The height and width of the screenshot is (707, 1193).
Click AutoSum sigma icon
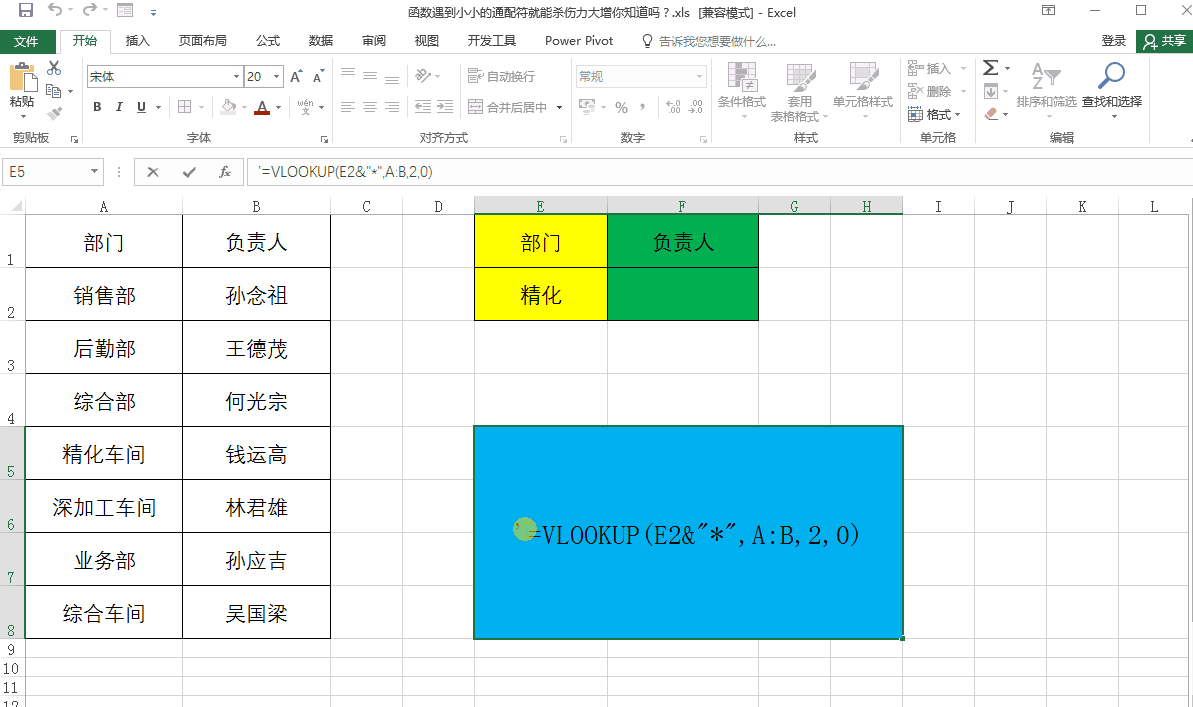[x=990, y=68]
